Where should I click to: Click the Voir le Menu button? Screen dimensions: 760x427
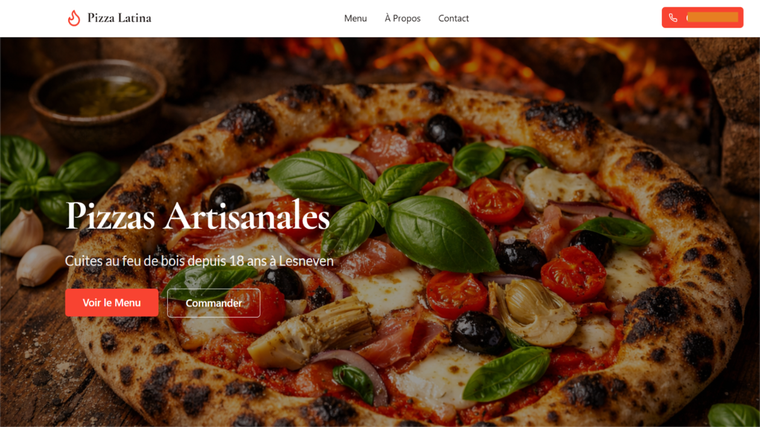[112, 302]
